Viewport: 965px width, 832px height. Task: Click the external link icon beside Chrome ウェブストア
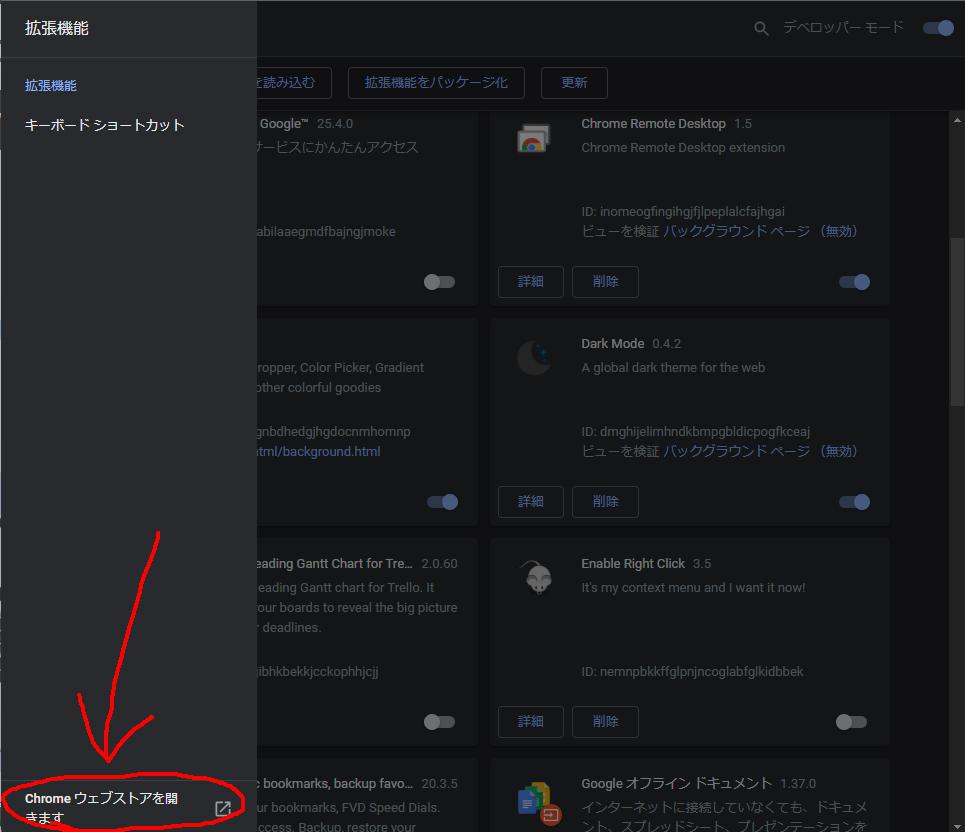pos(223,808)
